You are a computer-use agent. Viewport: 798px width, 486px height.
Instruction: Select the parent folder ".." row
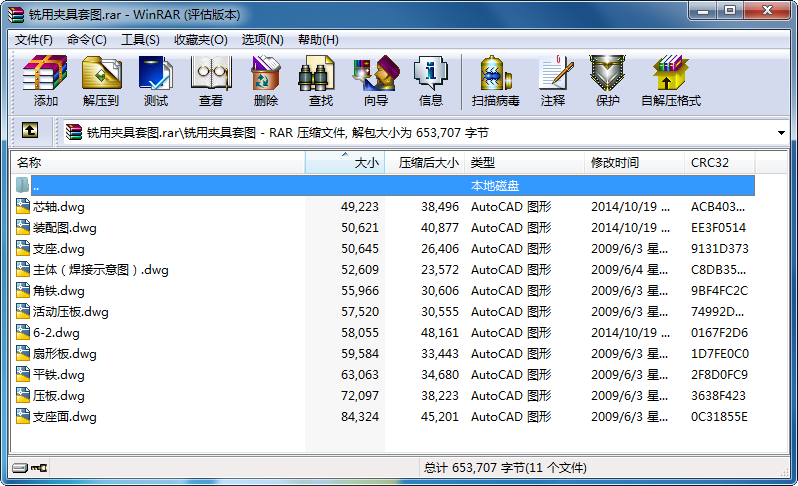[36, 185]
